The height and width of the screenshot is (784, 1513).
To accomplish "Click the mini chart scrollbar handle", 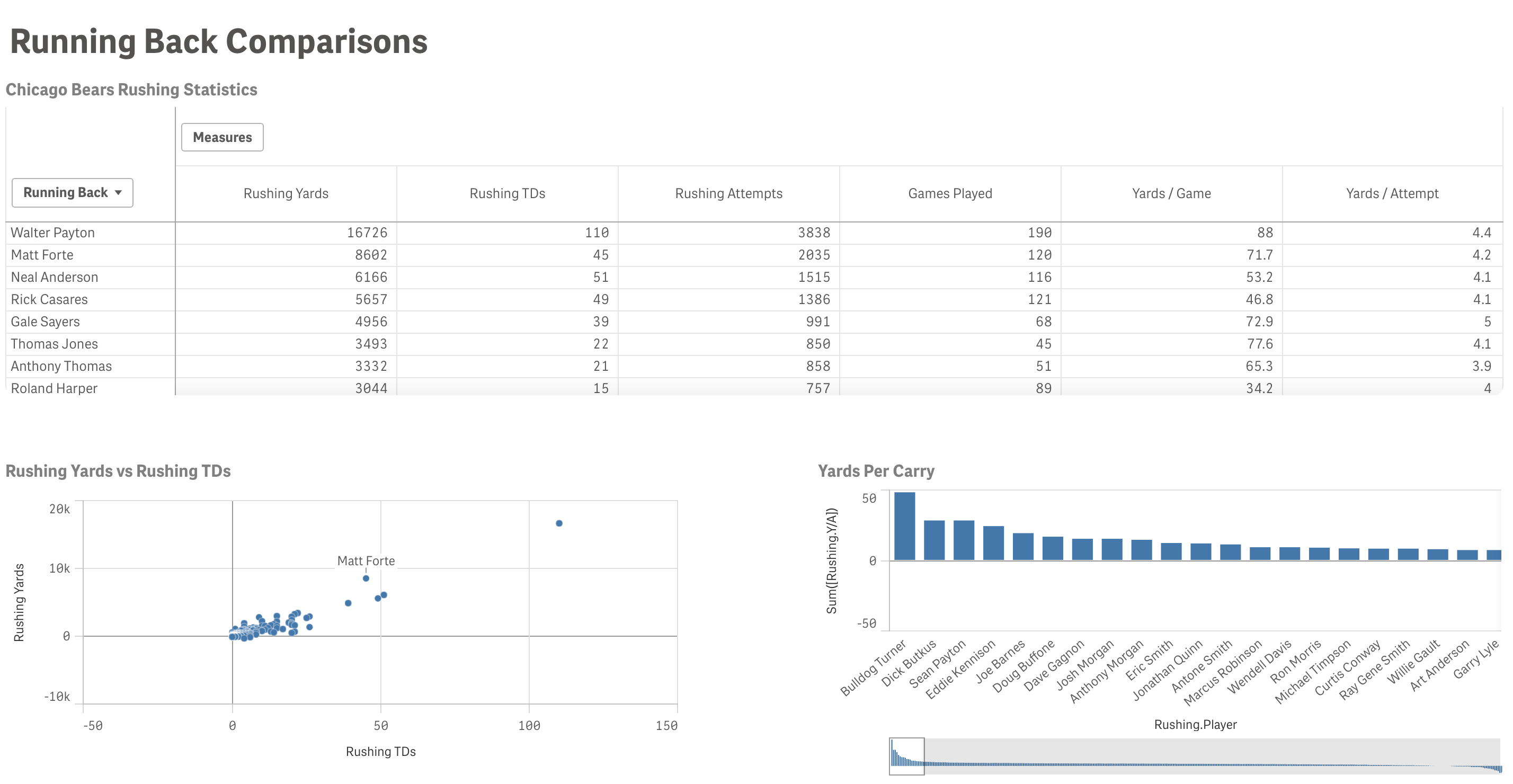I will point(907,756).
